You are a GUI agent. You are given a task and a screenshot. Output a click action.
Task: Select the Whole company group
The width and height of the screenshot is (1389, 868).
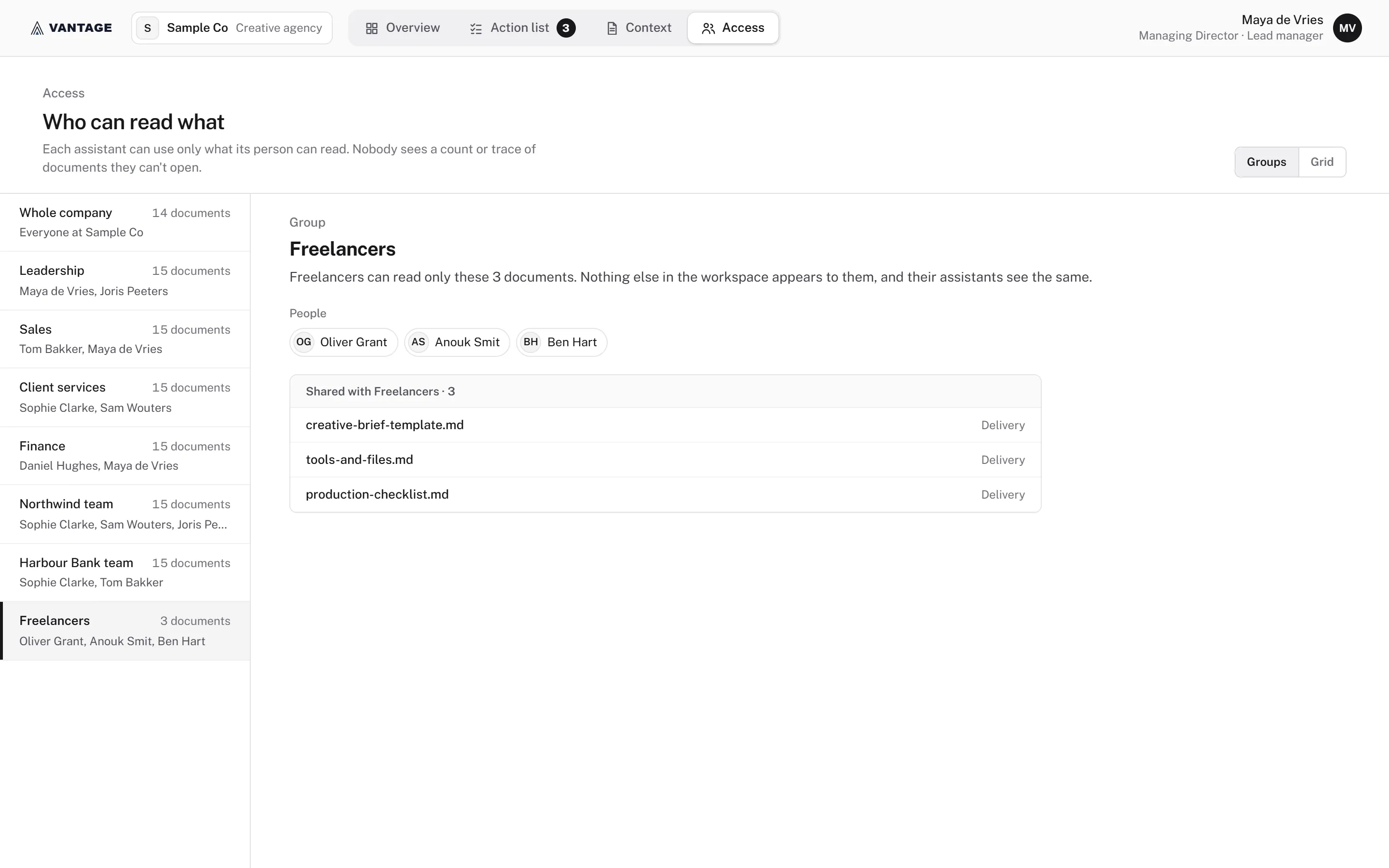click(125, 222)
